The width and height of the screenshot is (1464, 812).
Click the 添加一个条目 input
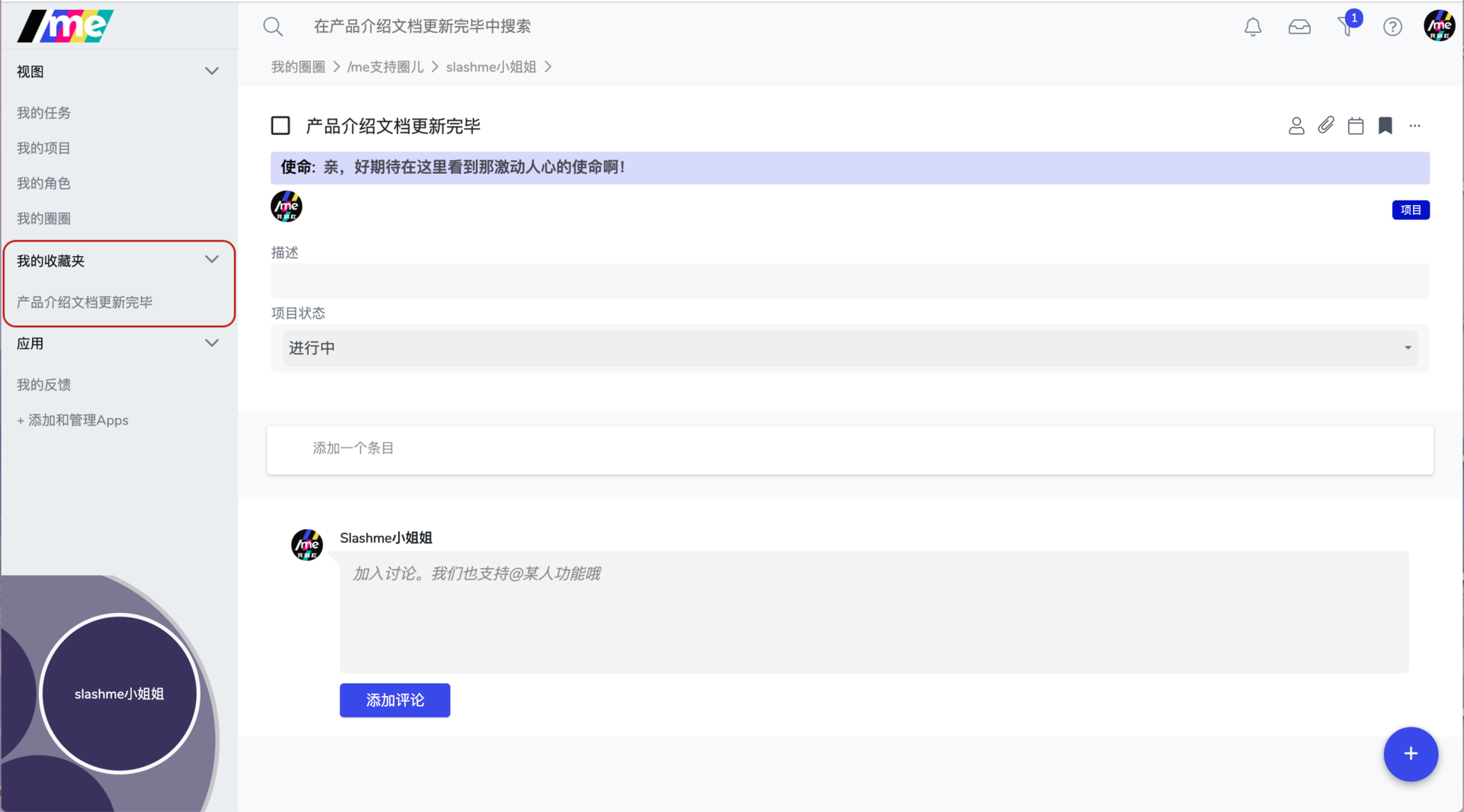(850, 450)
